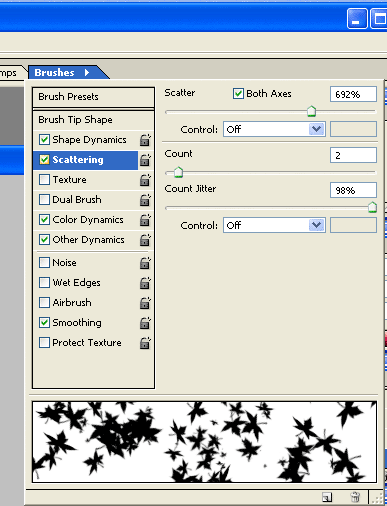Uncheck the Both Axes checkbox
The width and height of the screenshot is (387, 506).
(x=238, y=94)
